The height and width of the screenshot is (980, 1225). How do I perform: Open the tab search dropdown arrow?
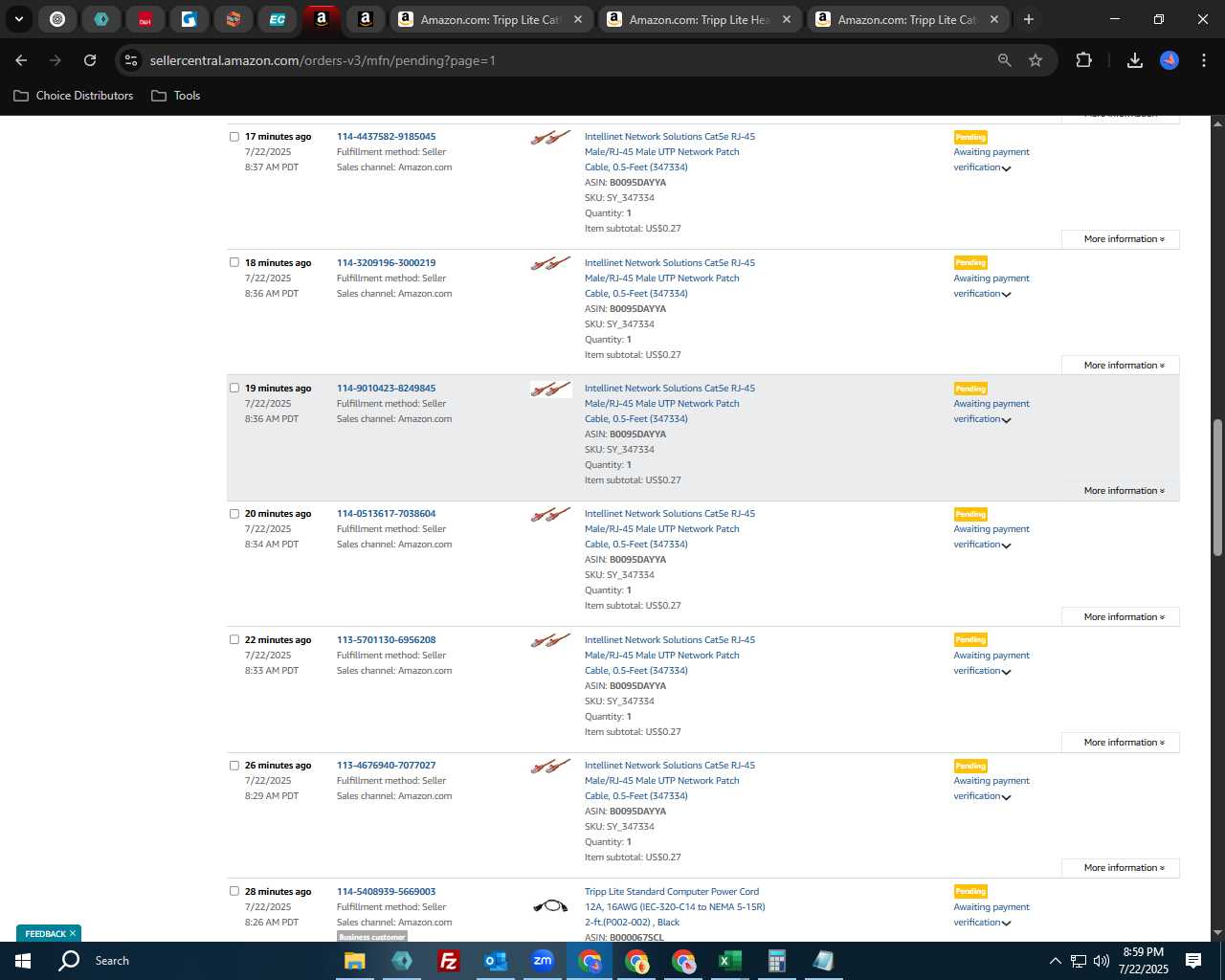18,19
